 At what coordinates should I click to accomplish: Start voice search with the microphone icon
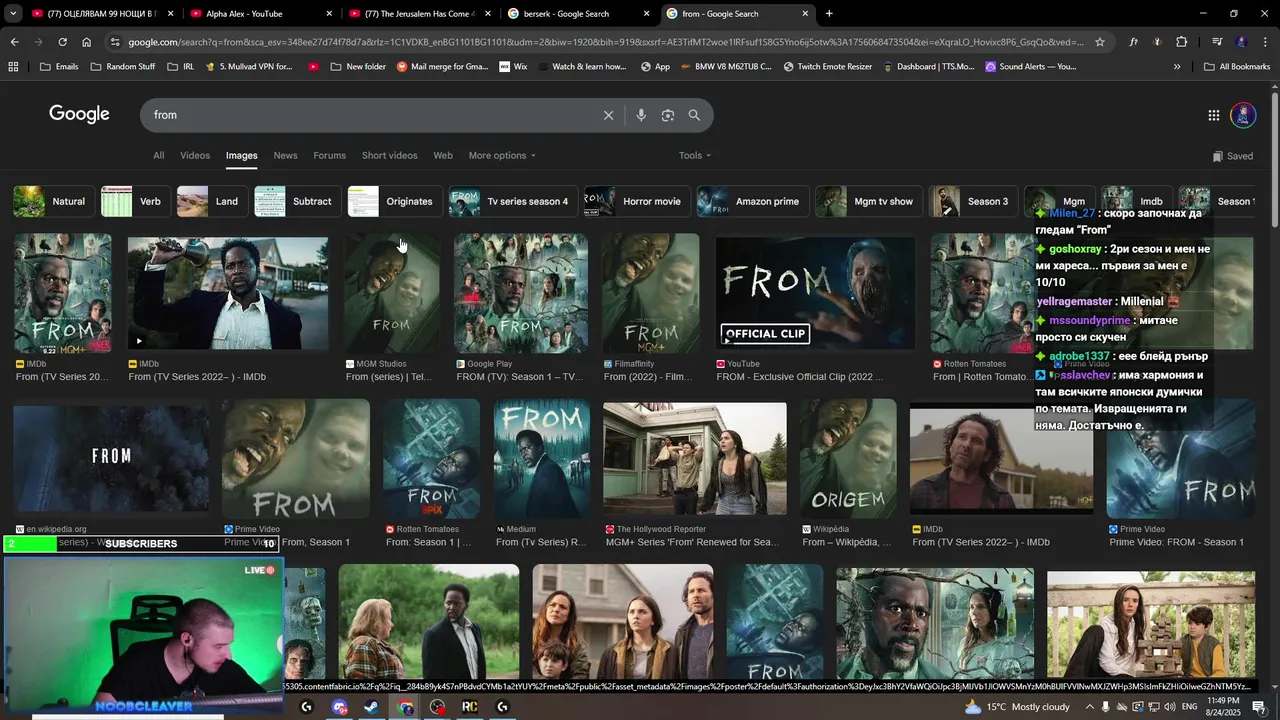click(641, 115)
